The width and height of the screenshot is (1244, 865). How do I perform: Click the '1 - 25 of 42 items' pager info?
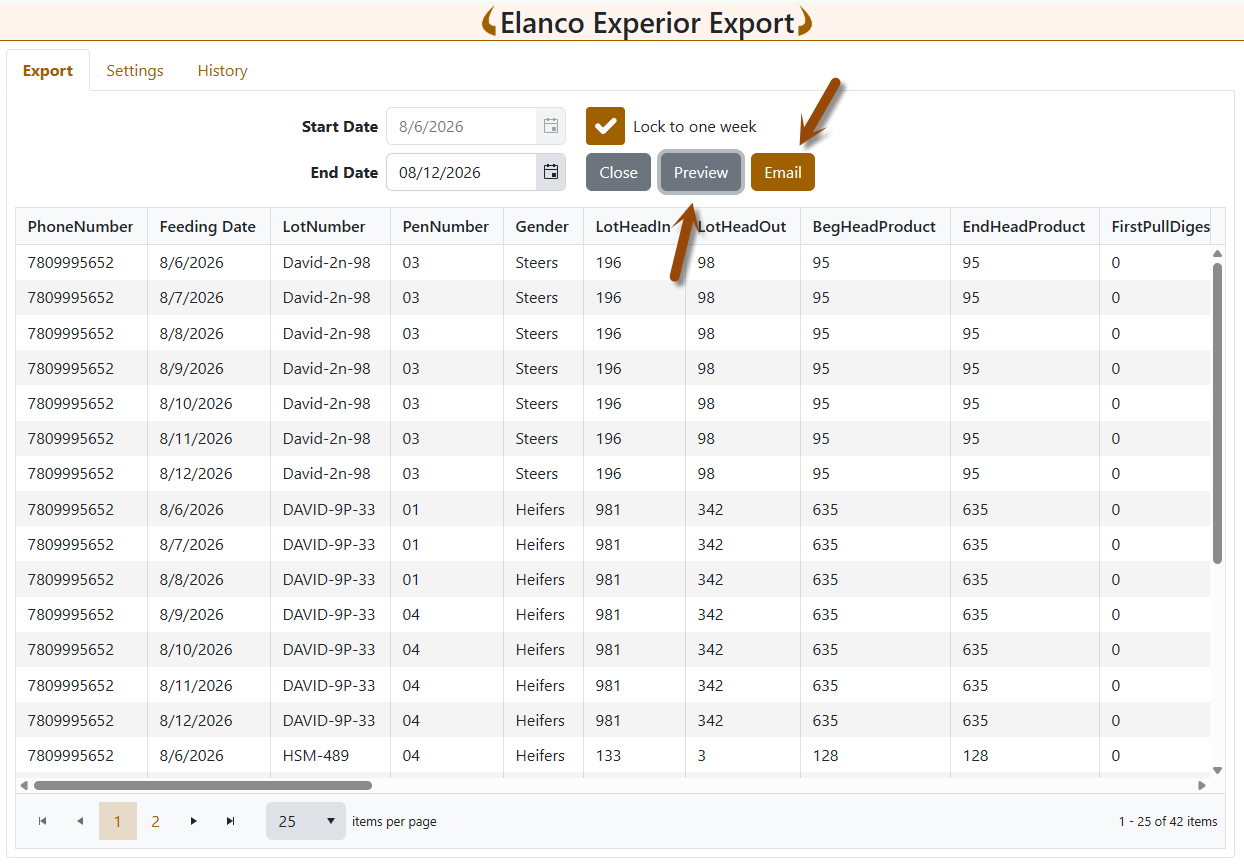click(x=1168, y=822)
